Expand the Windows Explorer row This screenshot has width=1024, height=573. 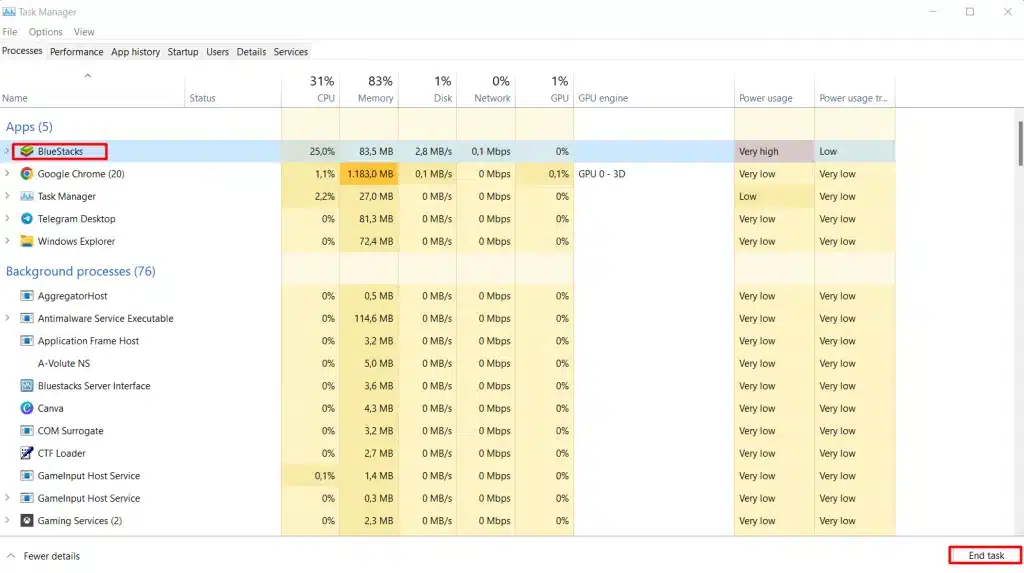click(7, 241)
